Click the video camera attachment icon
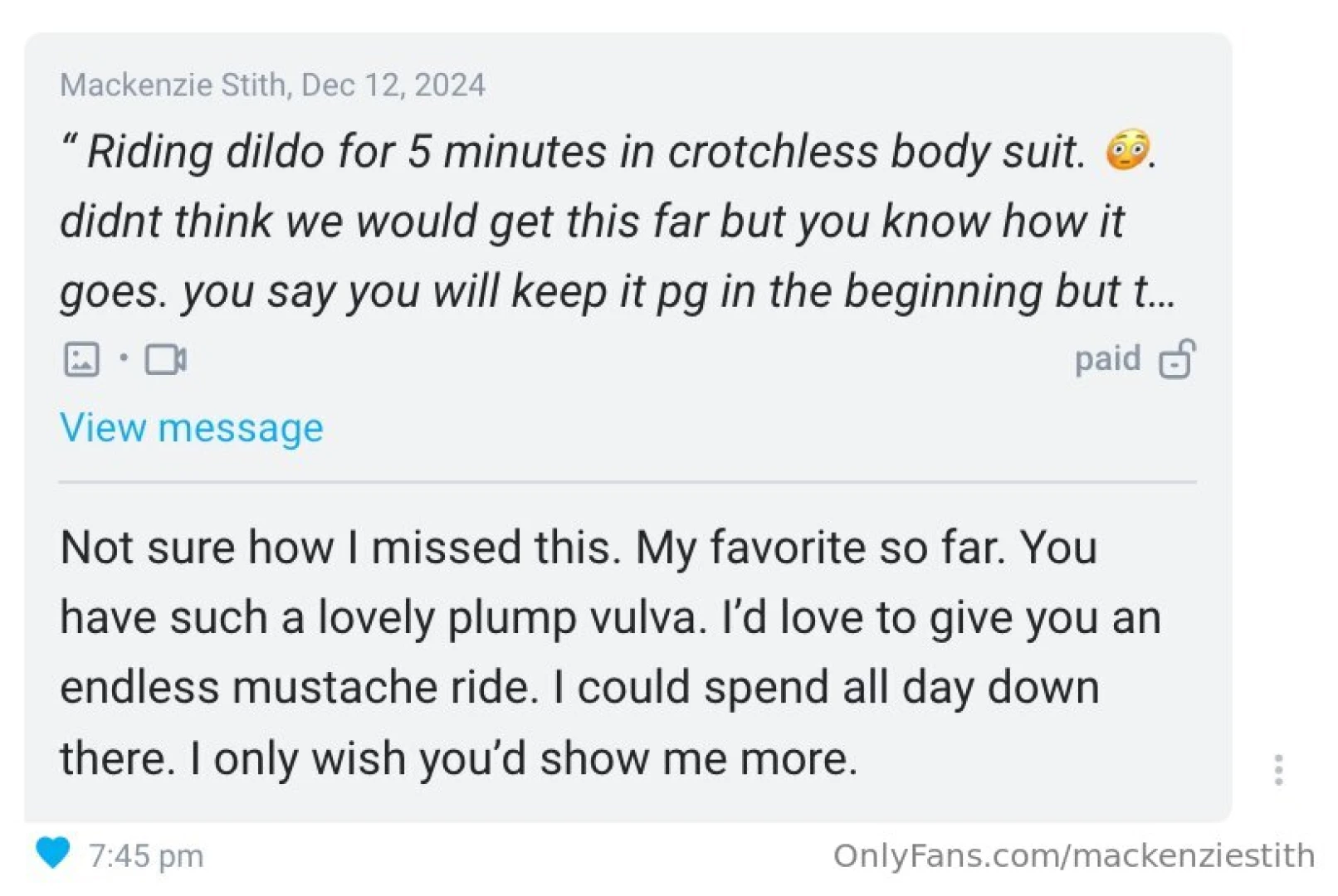This screenshot has width=1338, height=896. click(165, 359)
